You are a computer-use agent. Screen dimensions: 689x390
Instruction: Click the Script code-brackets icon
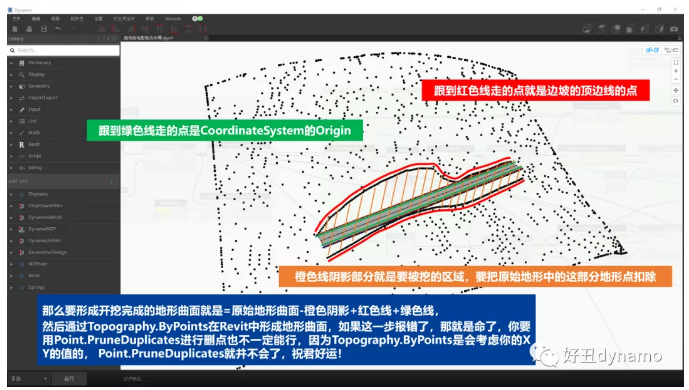(x=22, y=156)
